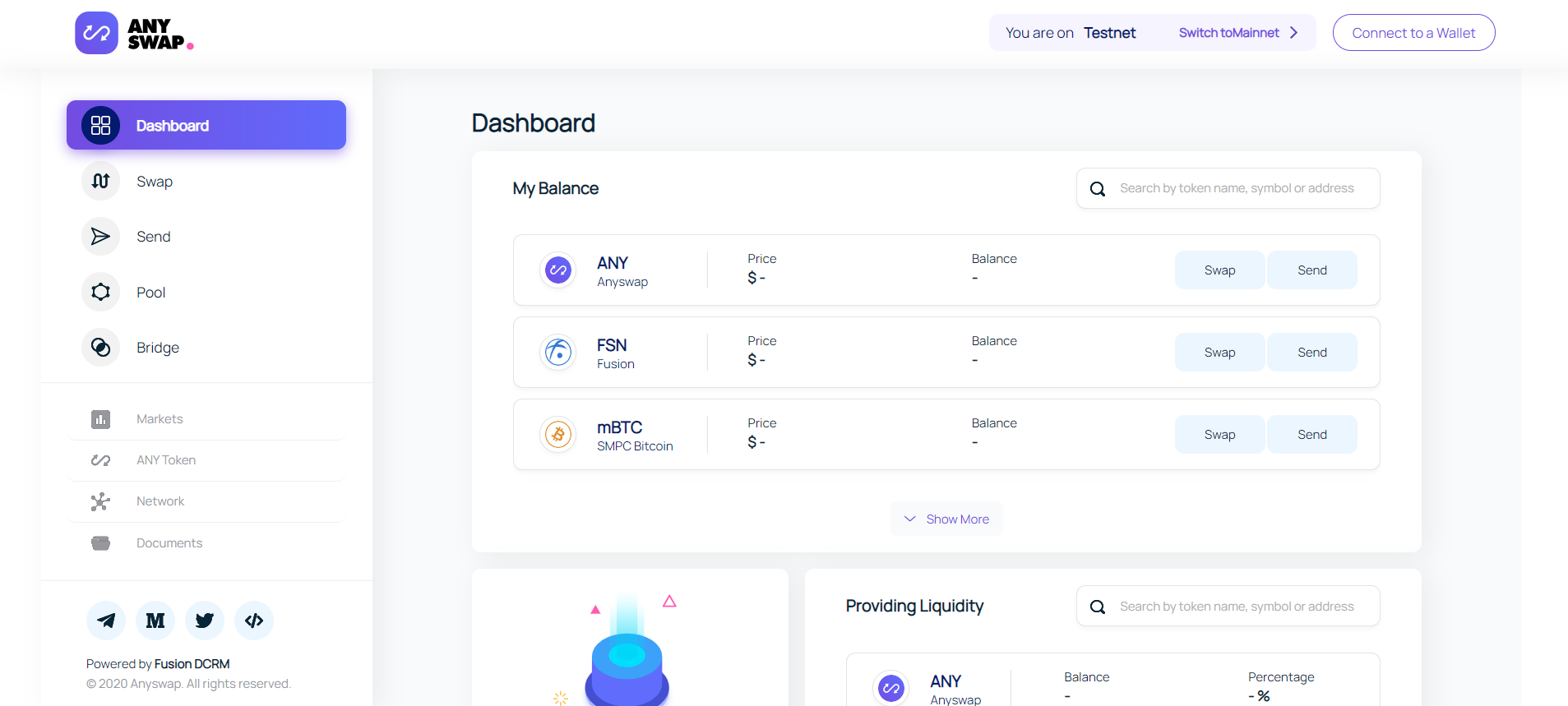Open the Bridge page
This screenshot has height=706, width=1568.
(158, 348)
